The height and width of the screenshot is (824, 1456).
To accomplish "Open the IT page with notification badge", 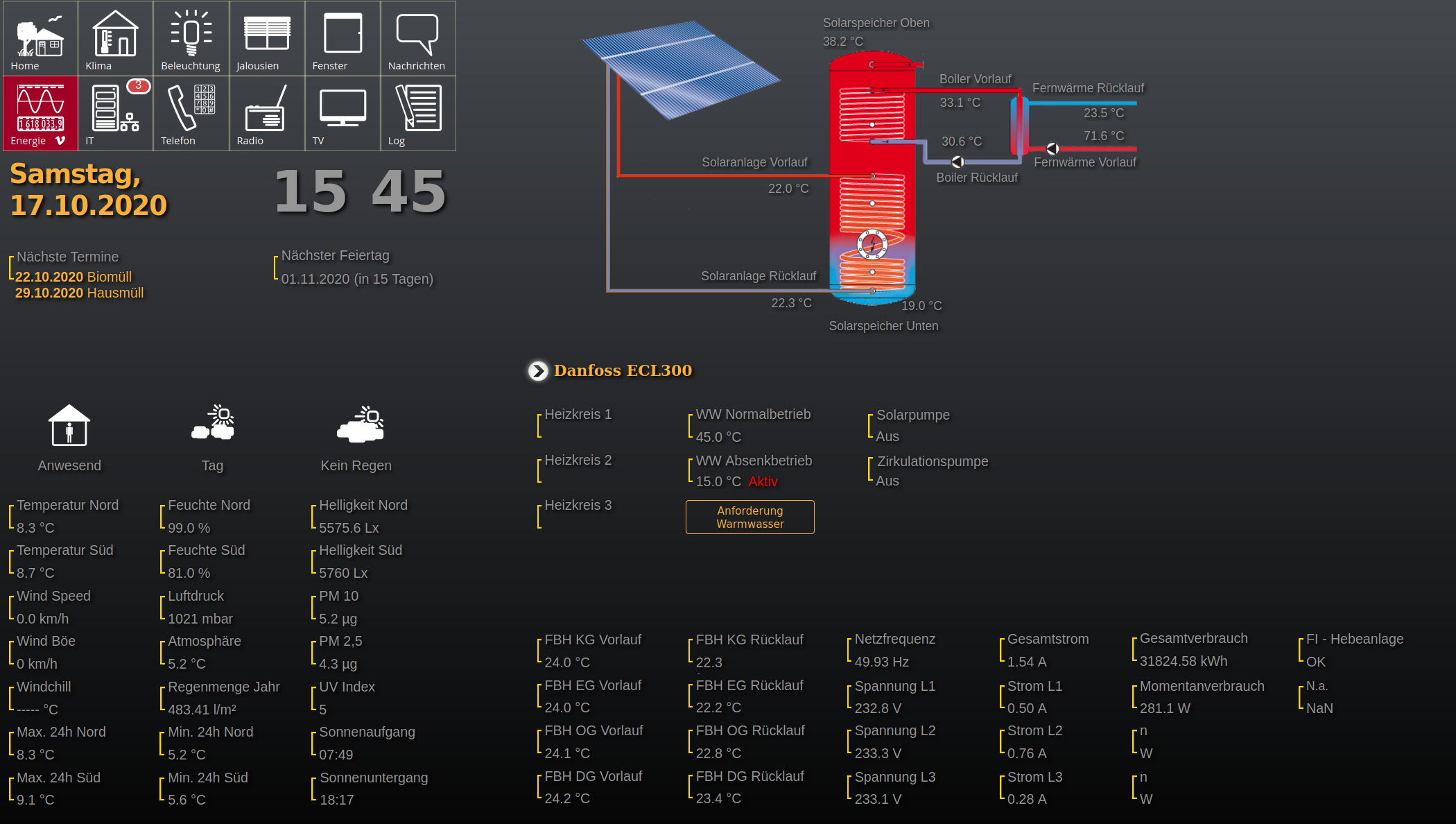I will tap(115, 113).
